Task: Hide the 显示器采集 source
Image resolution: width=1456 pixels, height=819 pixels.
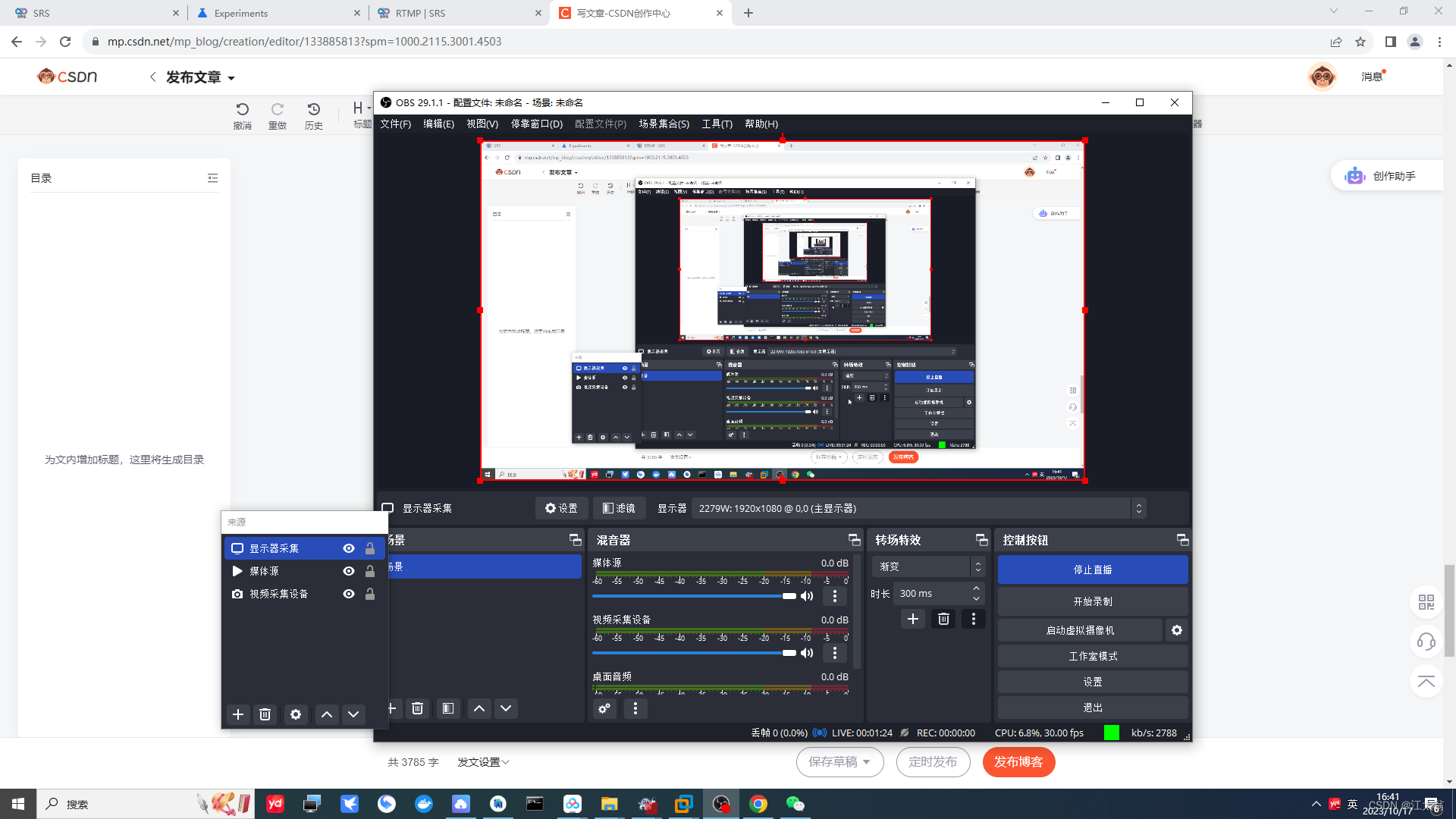Action: pos(349,548)
